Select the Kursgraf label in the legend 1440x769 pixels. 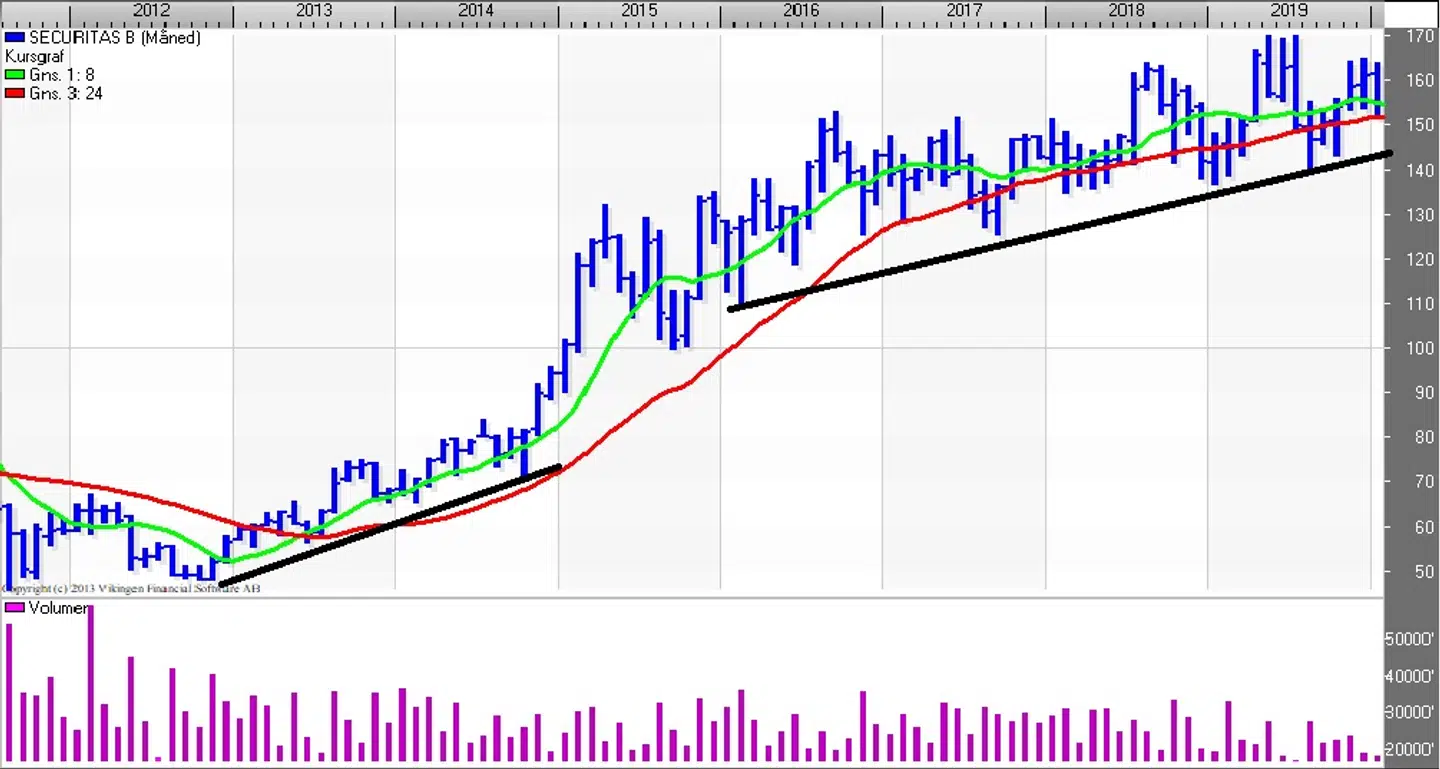click(x=35, y=57)
